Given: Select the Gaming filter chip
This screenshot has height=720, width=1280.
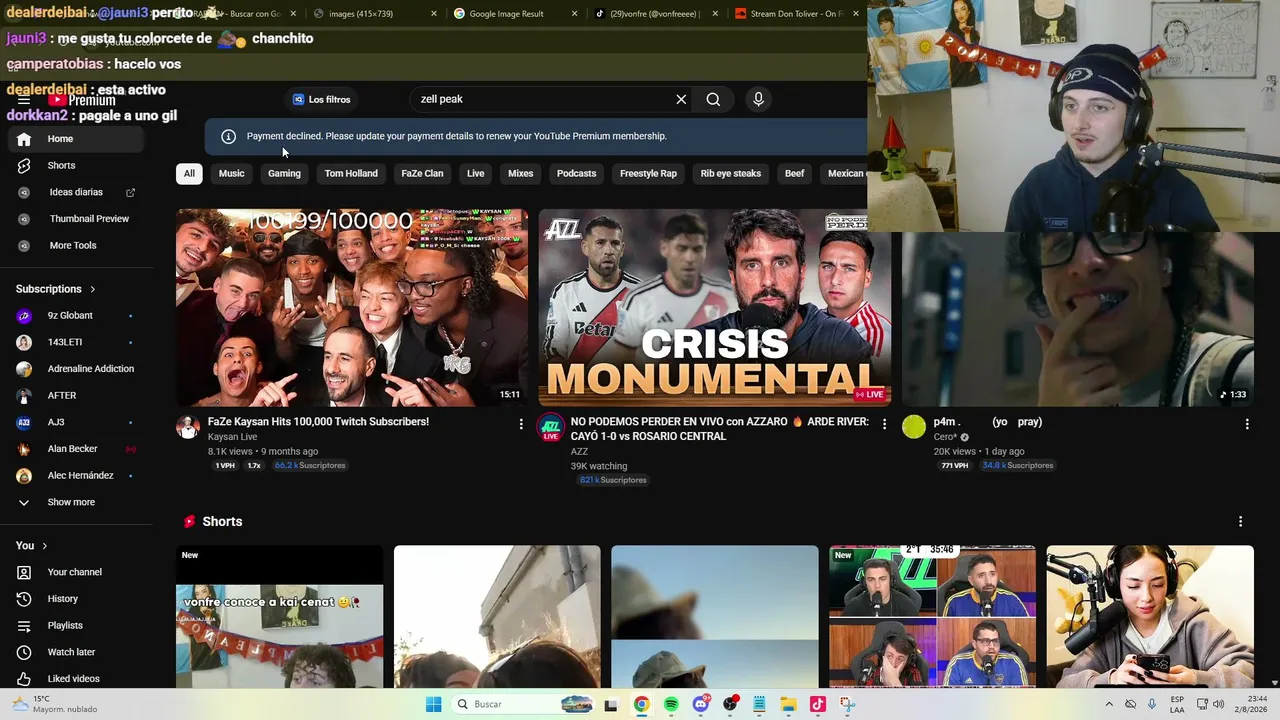Looking at the screenshot, I should [284, 173].
